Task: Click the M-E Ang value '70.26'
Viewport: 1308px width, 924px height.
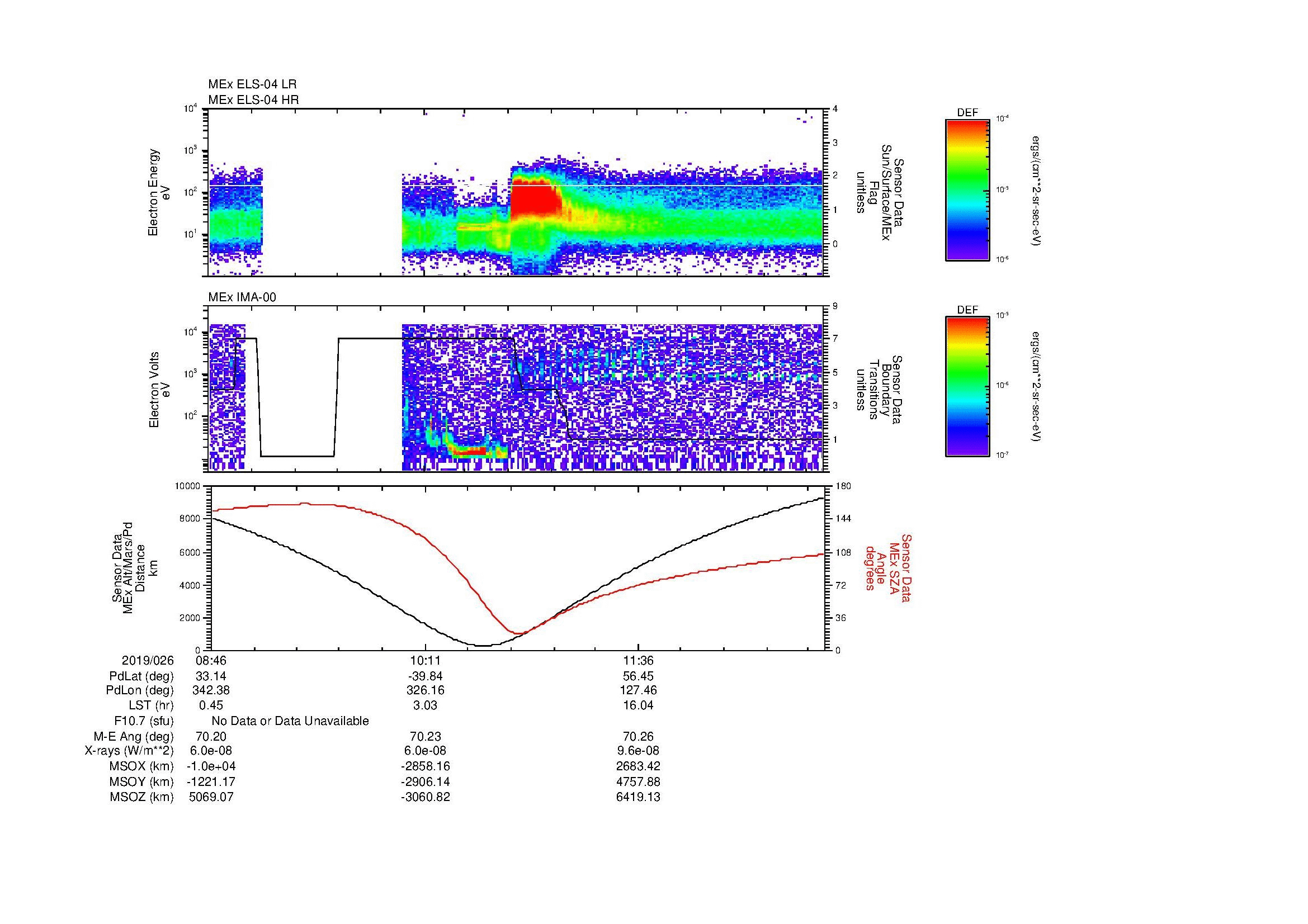Action: pyautogui.click(x=639, y=736)
